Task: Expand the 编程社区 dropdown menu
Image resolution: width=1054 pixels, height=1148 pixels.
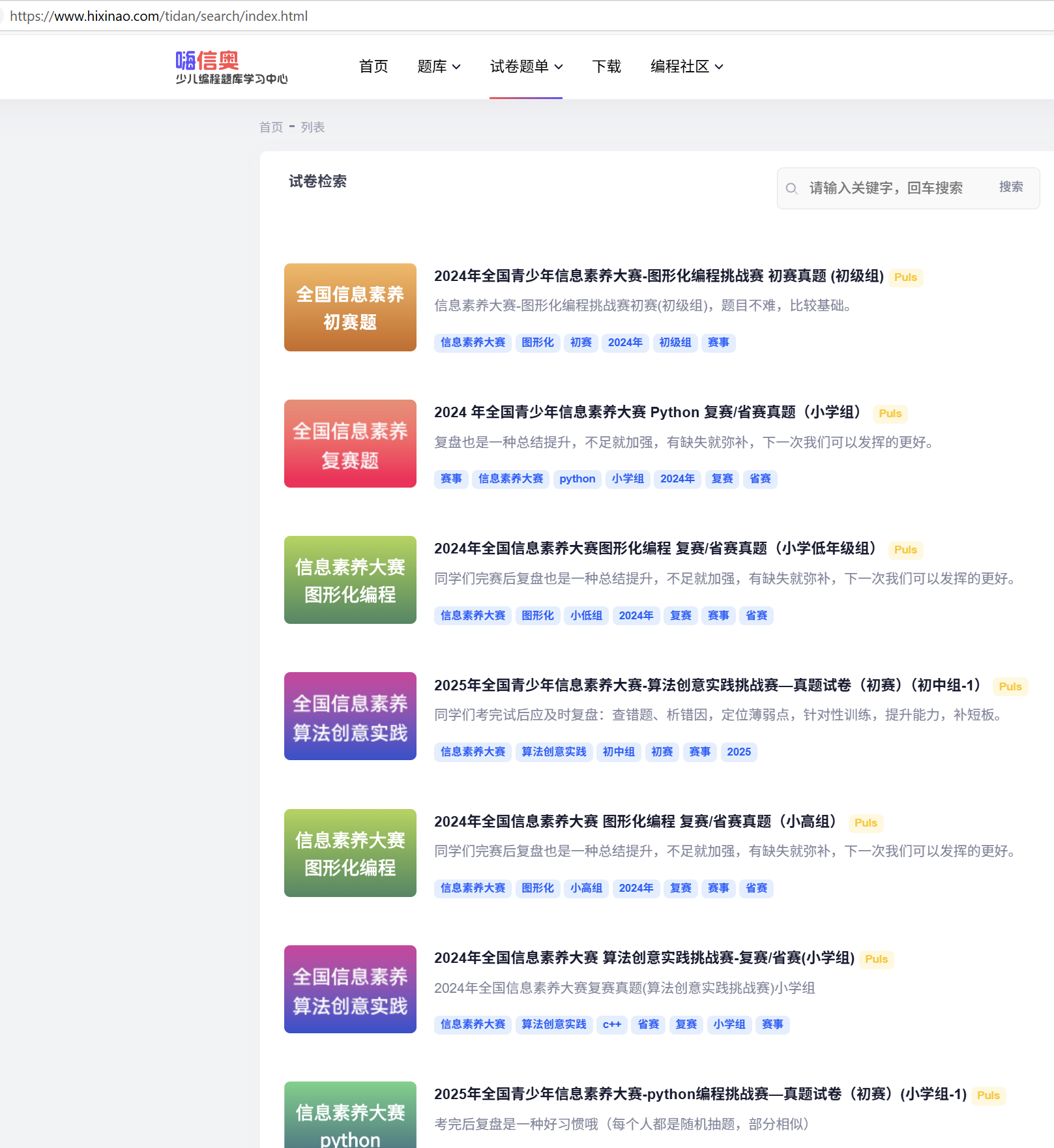Action: (x=686, y=66)
